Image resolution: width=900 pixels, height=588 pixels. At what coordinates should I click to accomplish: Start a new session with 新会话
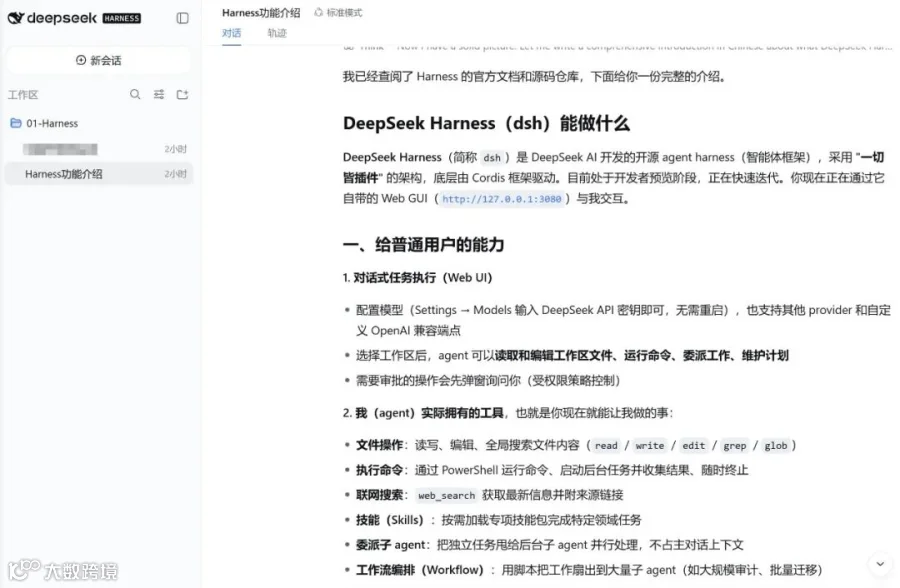click(x=99, y=60)
